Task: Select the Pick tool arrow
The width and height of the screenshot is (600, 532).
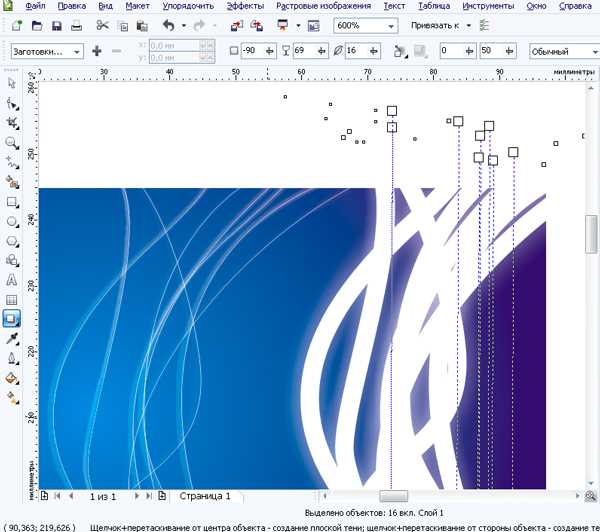Action: [x=12, y=83]
